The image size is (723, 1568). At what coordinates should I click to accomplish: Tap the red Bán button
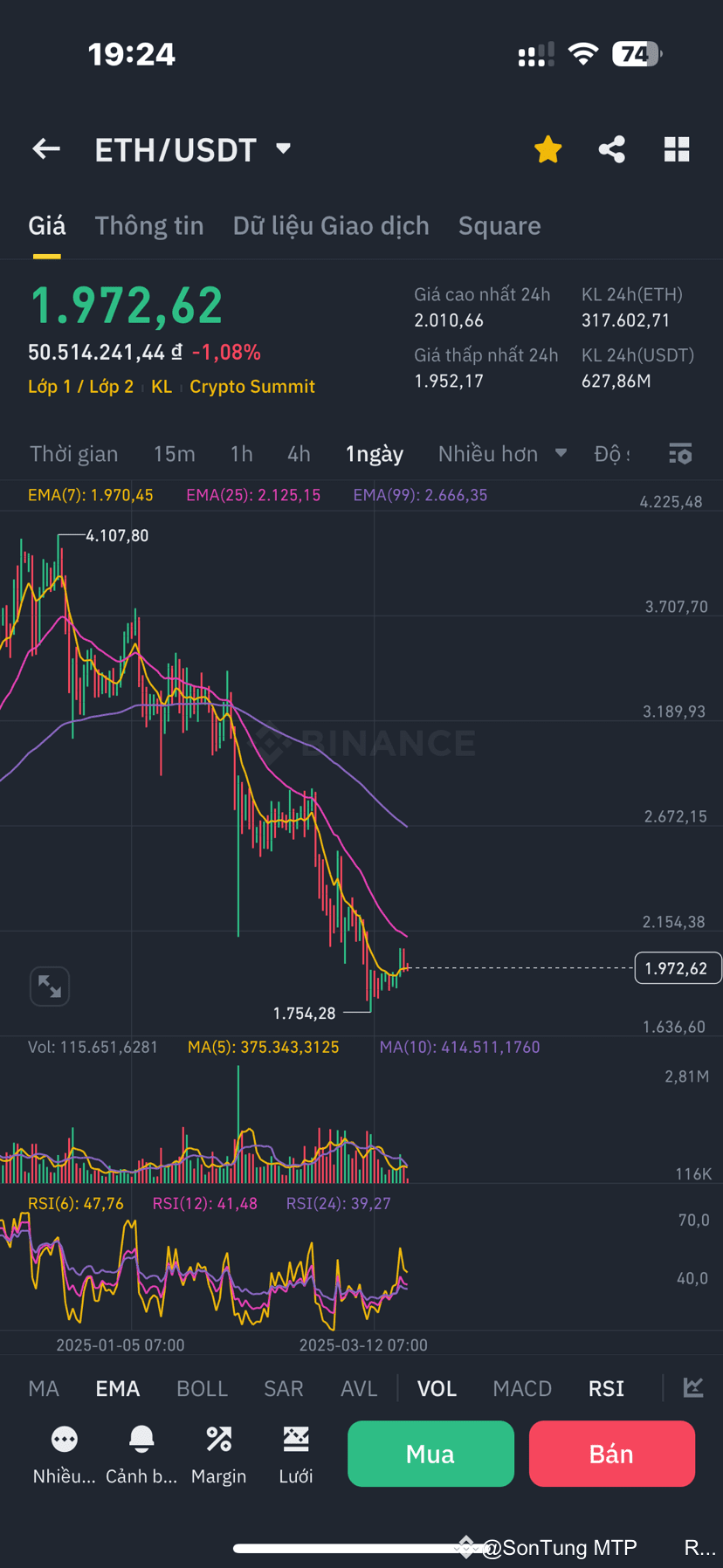(612, 1454)
